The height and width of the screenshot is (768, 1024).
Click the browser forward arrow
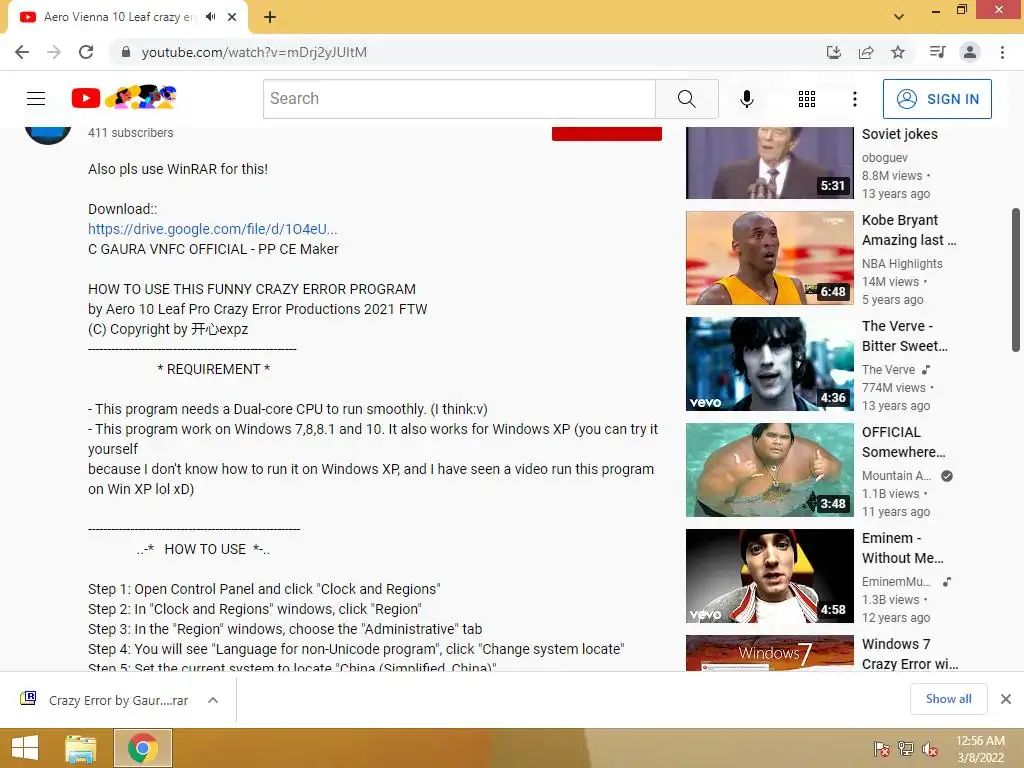tap(54, 52)
